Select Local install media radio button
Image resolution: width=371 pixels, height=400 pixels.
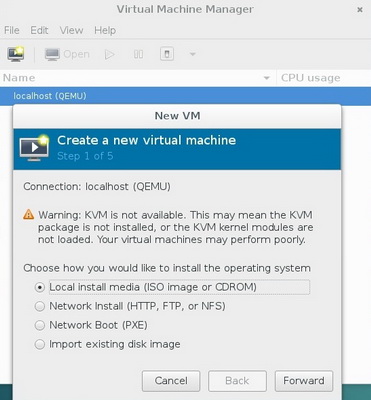click(x=40, y=287)
